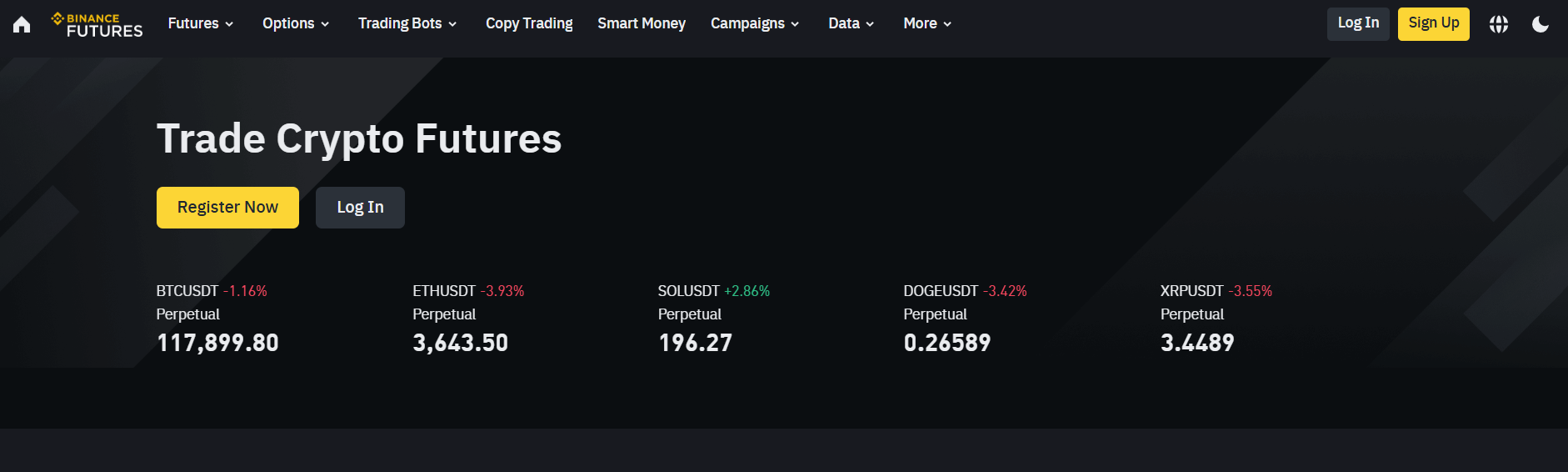Open the BTCUSDT perpetual ticker
The image size is (1568, 472).
[217, 318]
